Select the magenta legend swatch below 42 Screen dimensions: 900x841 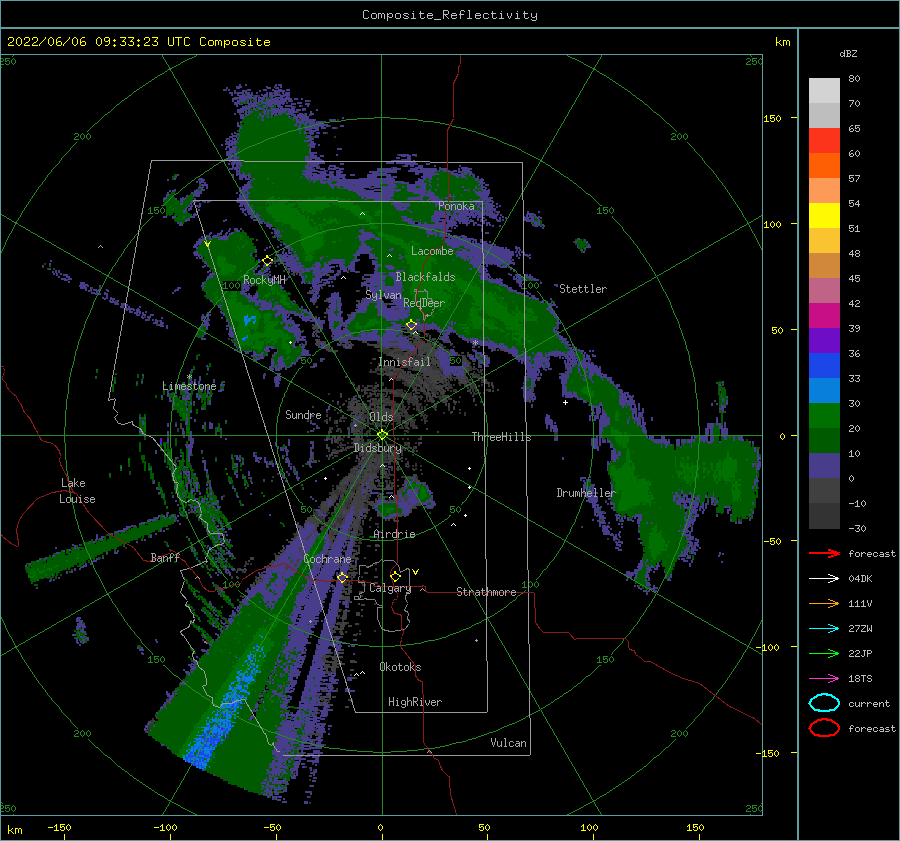pyautogui.click(x=824, y=316)
